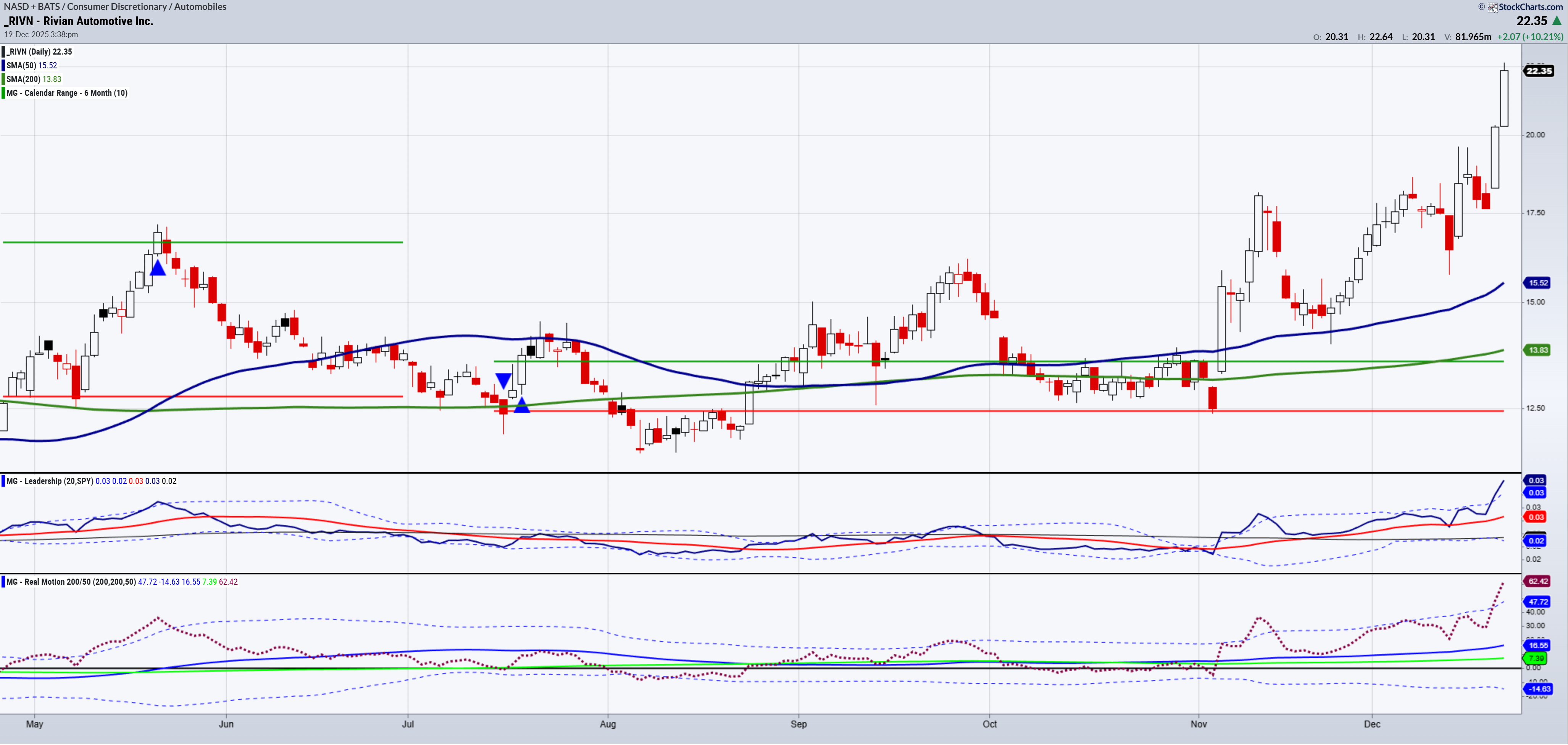1568x745 pixels.
Task: Click the SMA(50) blue legend color swatch
Action: tap(3, 66)
